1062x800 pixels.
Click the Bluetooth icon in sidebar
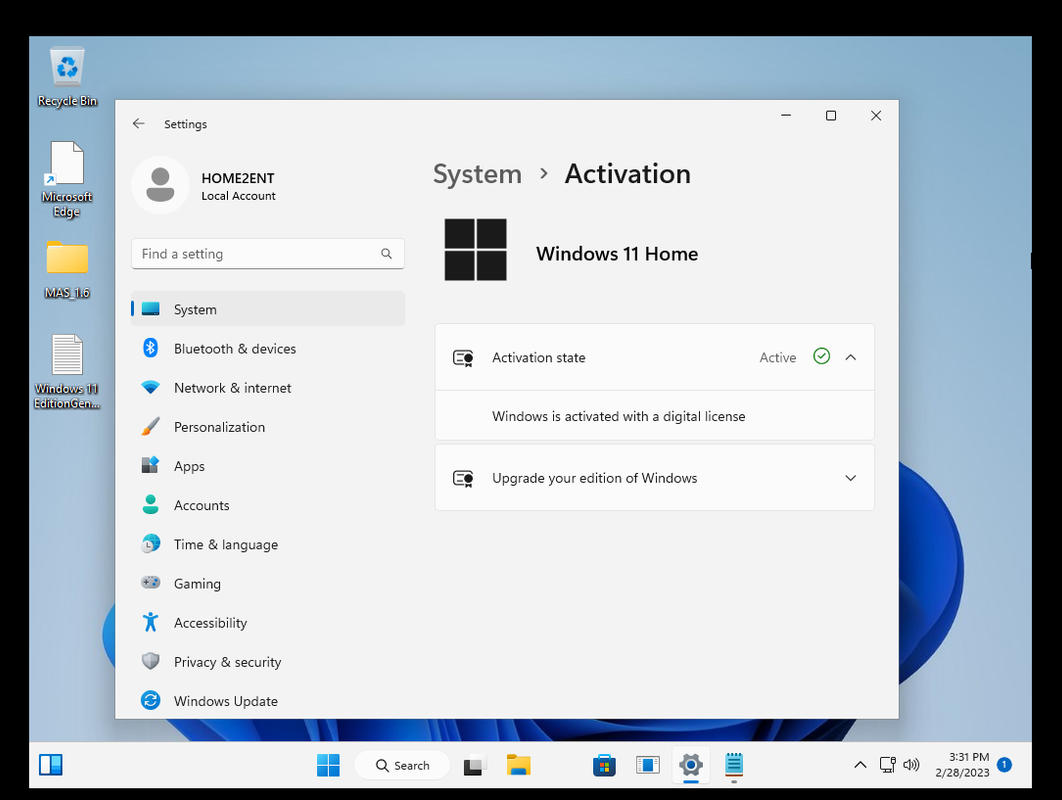point(150,348)
